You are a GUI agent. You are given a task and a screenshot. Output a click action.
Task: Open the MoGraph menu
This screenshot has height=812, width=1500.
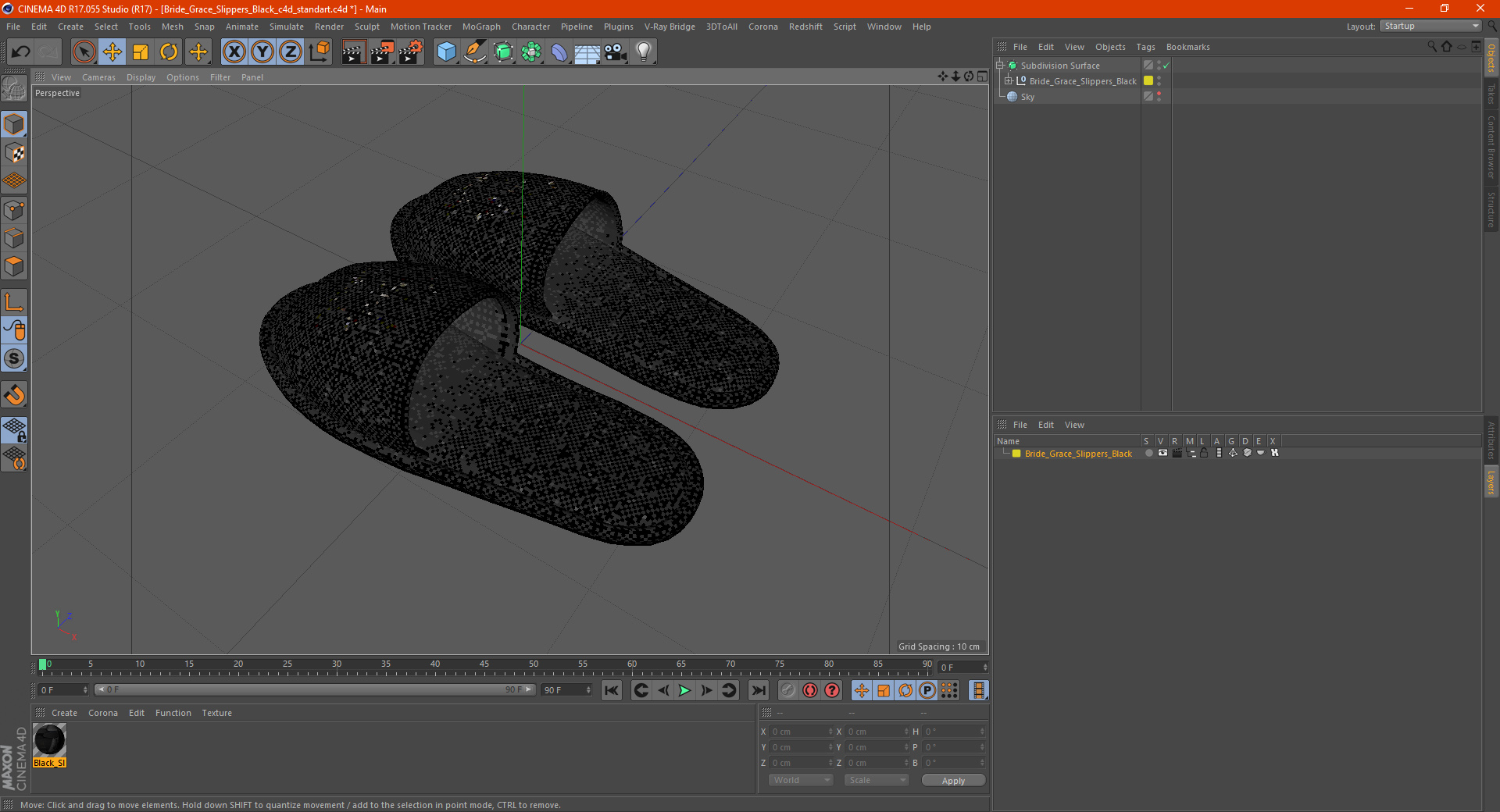click(481, 27)
